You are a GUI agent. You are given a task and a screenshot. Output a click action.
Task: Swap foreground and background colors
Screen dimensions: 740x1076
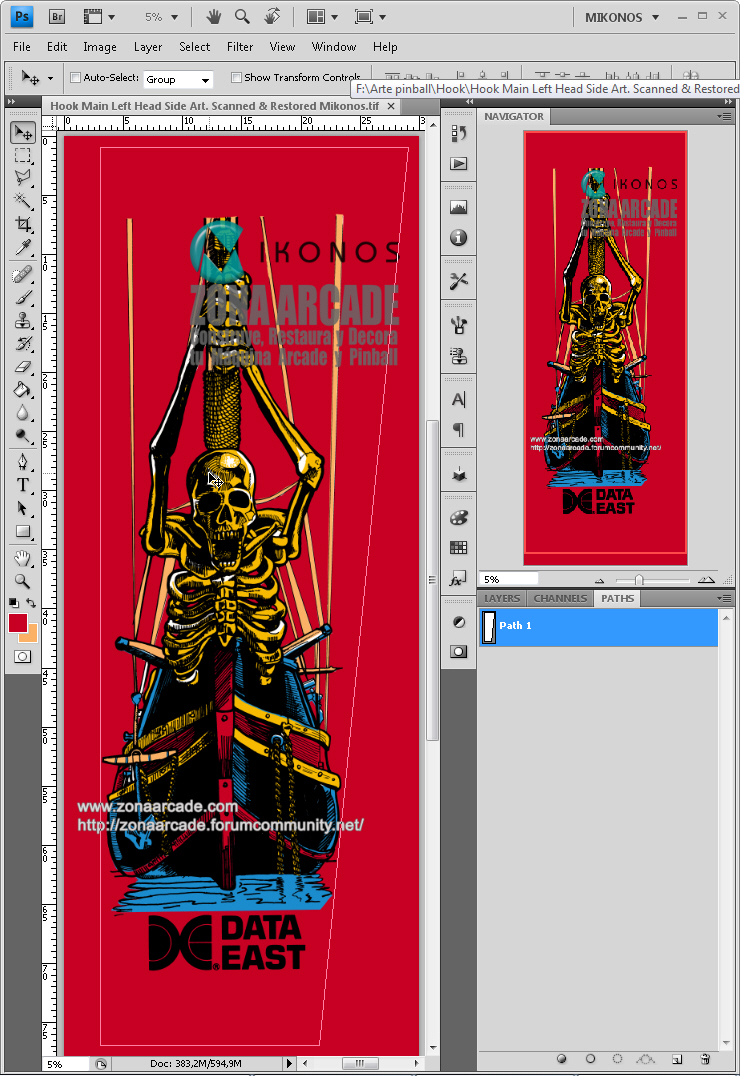pyautogui.click(x=31, y=603)
